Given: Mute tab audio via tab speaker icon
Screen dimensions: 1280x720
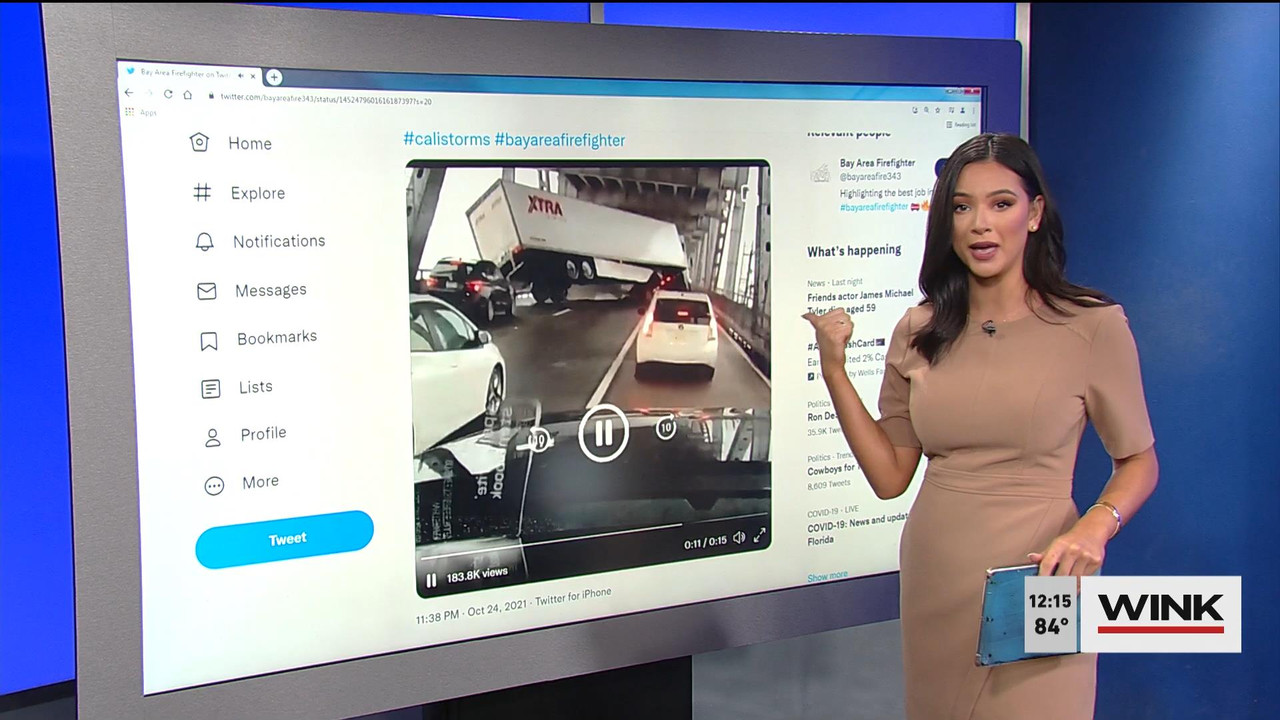Looking at the screenshot, I should pyautogui.click(x=241, y=76).
